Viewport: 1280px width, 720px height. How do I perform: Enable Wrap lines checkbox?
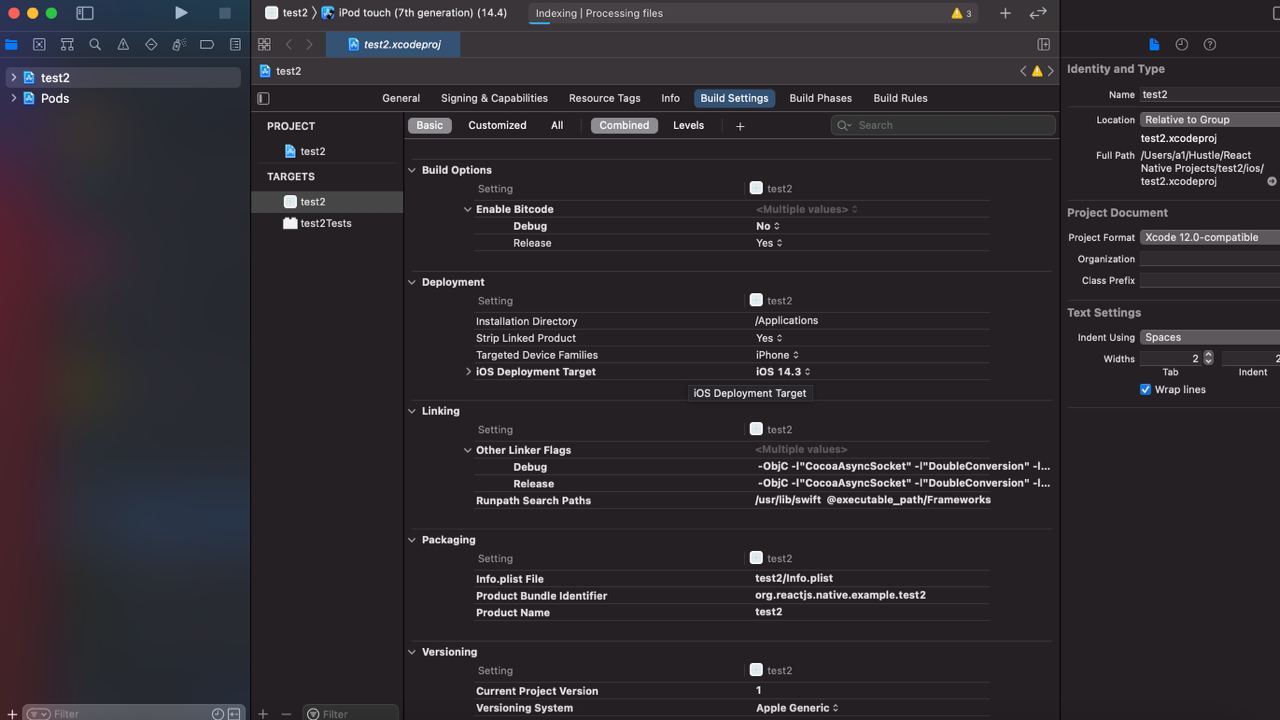[x=1146, y=389]
